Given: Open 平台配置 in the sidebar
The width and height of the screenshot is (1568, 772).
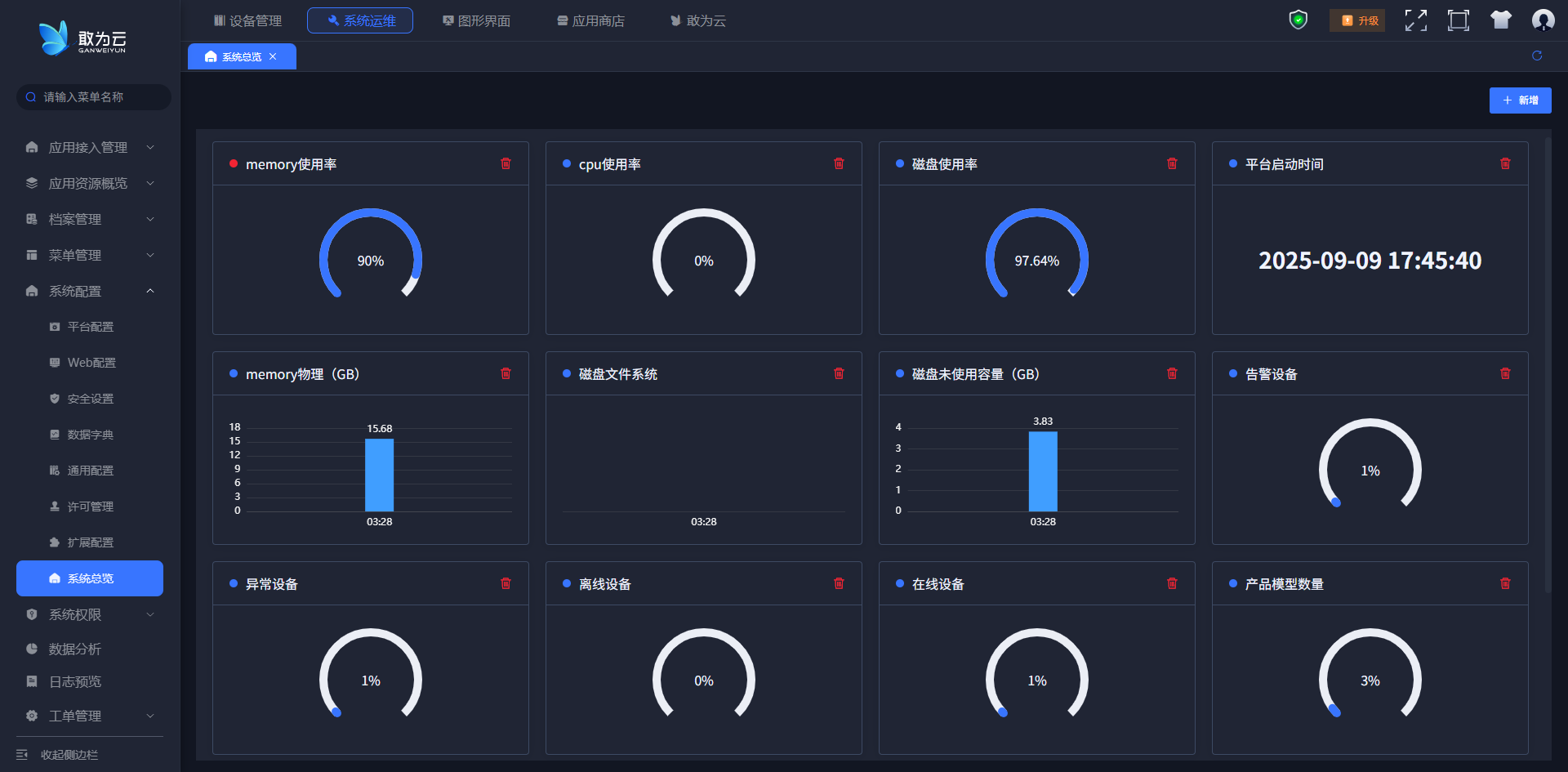Looking at the screenshot, I should tap(90, 327).
